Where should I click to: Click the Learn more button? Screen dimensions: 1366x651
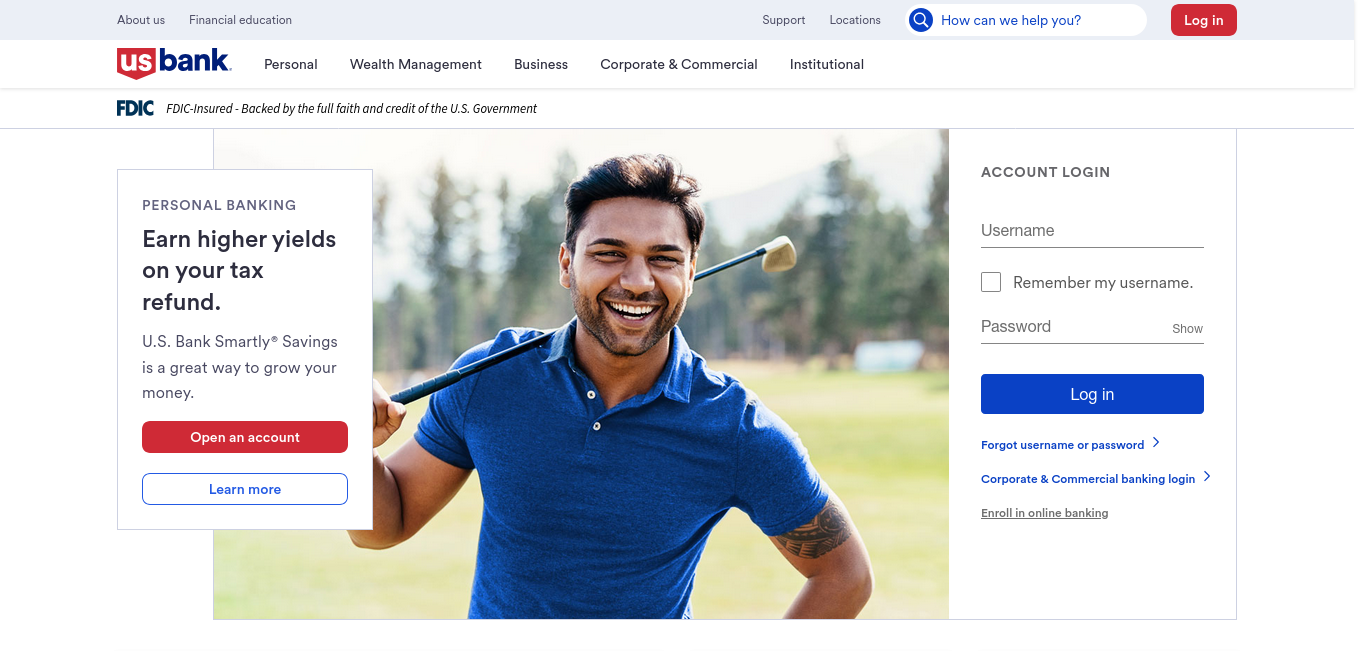(x=245, y=489)
